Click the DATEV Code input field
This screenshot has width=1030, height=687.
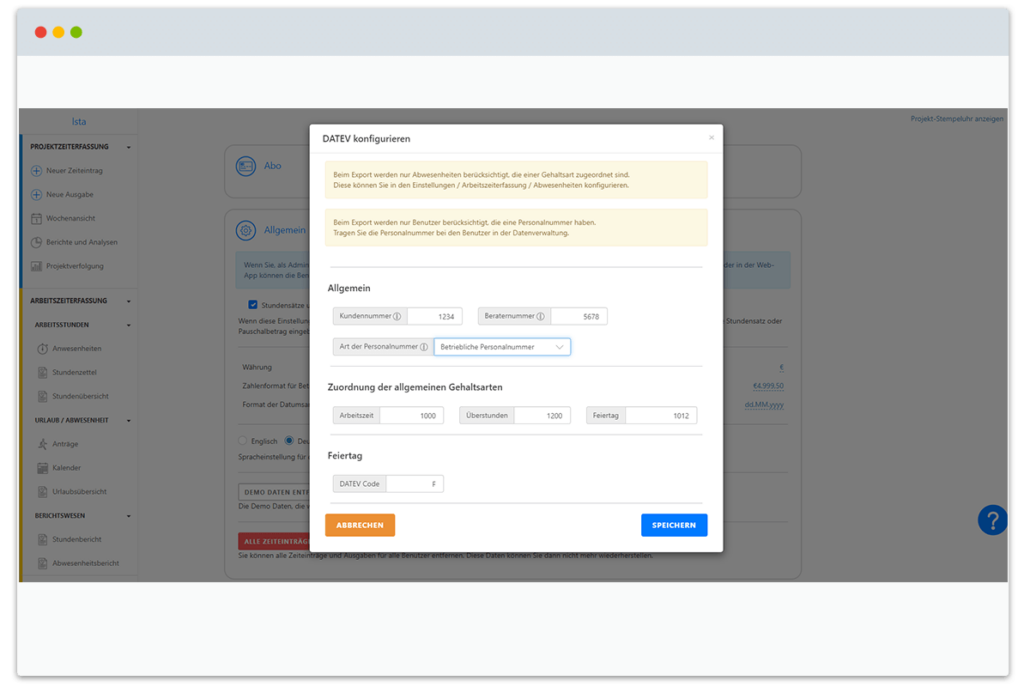point(415,484)
